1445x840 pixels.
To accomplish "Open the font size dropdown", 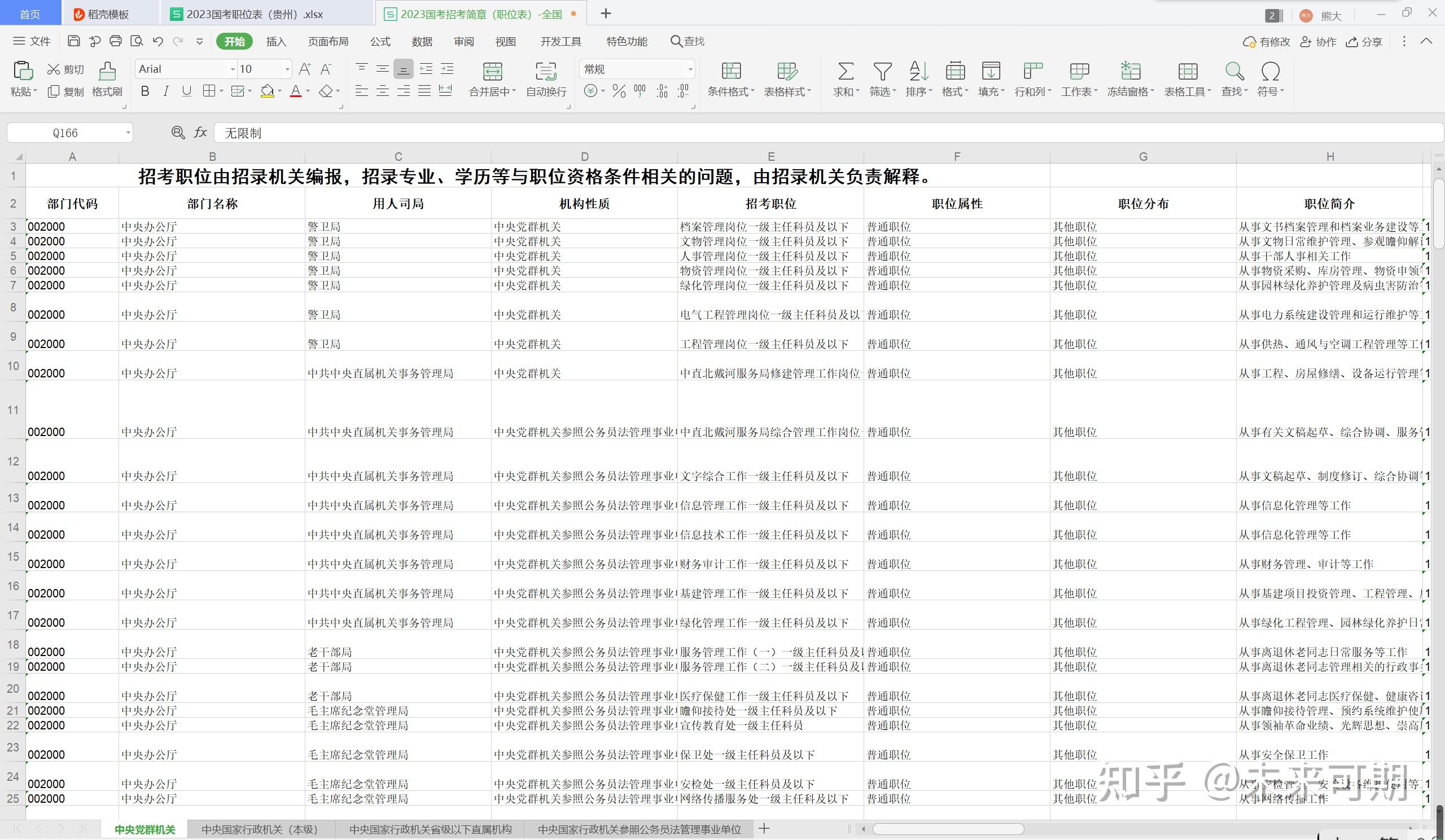I will click(287, 69).
